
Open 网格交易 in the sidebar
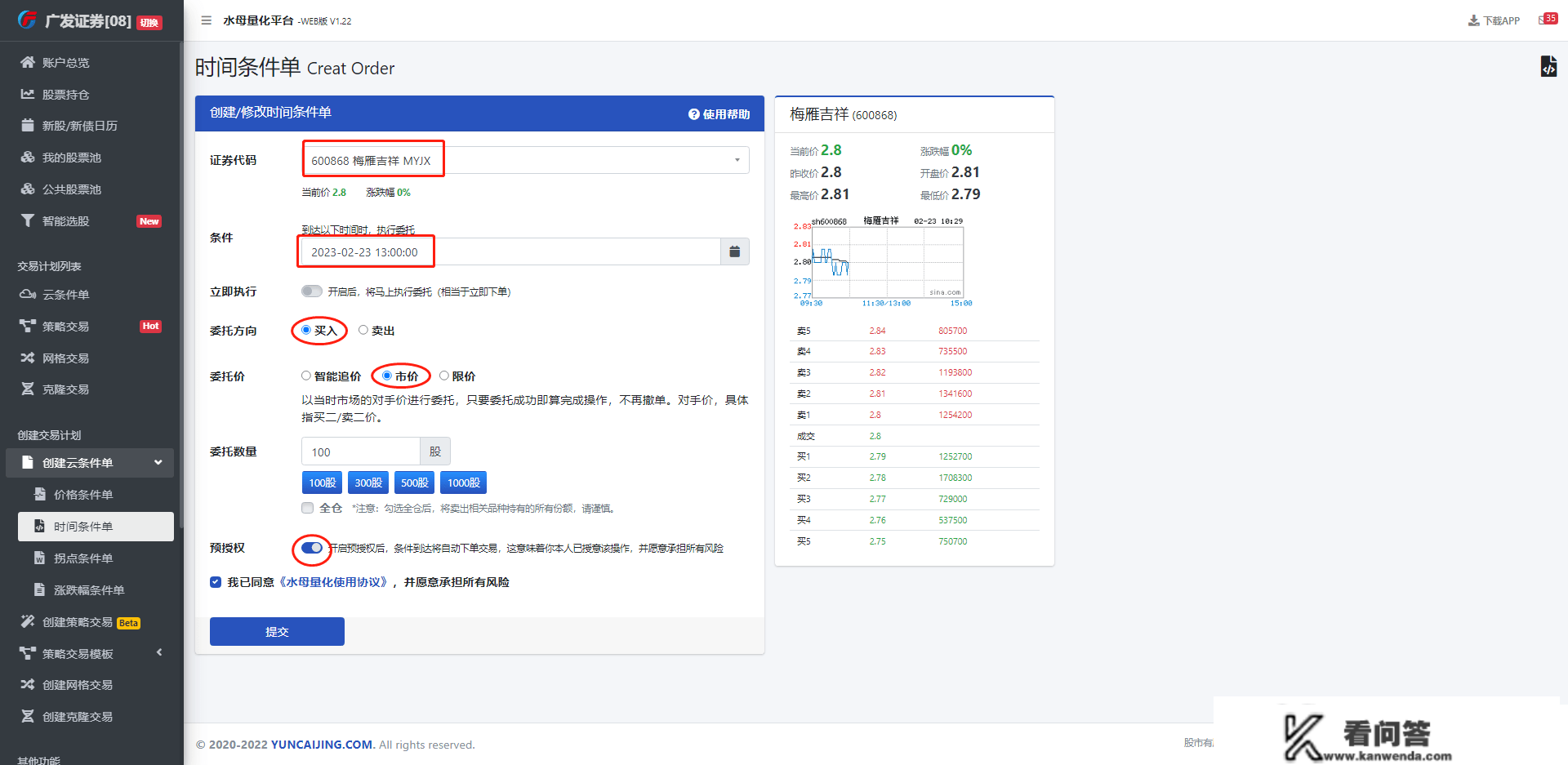tap(91, 358)
